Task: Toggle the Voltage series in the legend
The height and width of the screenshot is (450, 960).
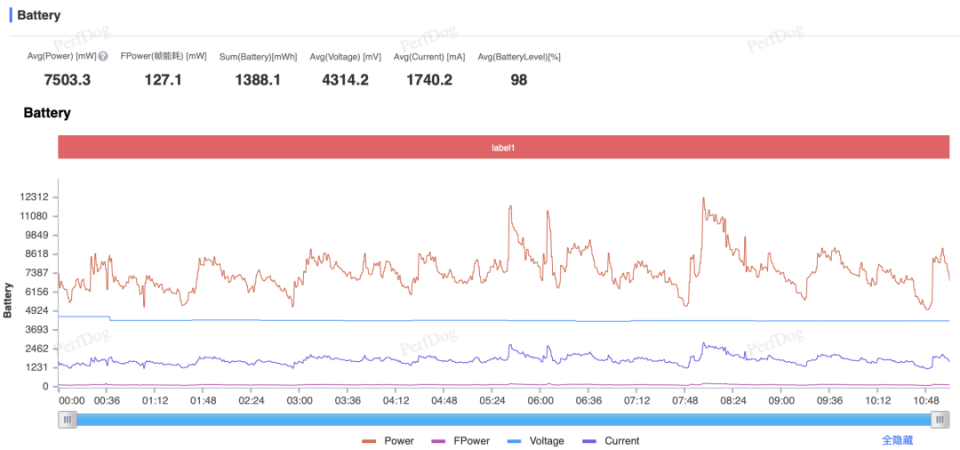Action: (536, 441)
